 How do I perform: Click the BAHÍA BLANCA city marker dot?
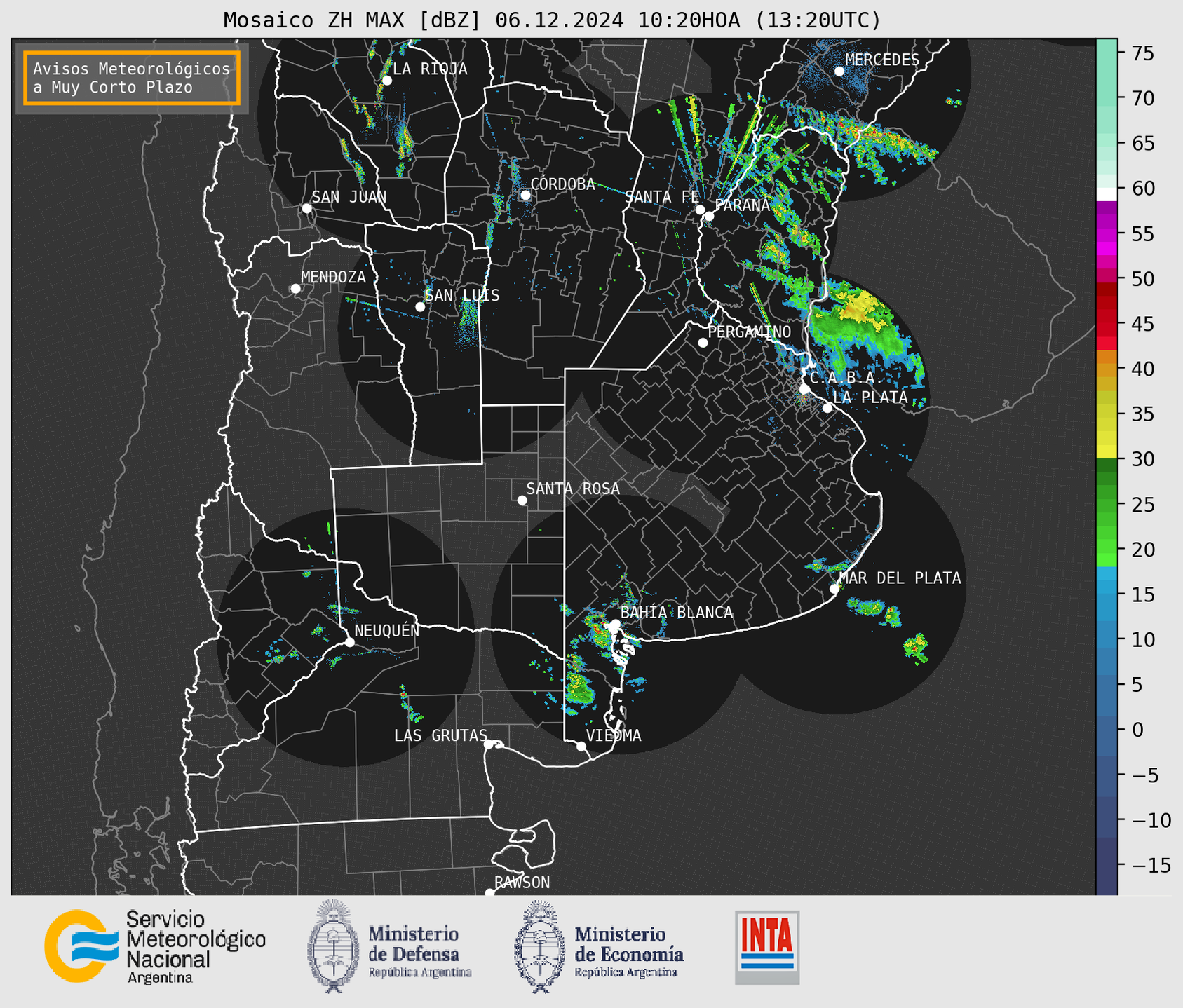click(x=615, y=624)
